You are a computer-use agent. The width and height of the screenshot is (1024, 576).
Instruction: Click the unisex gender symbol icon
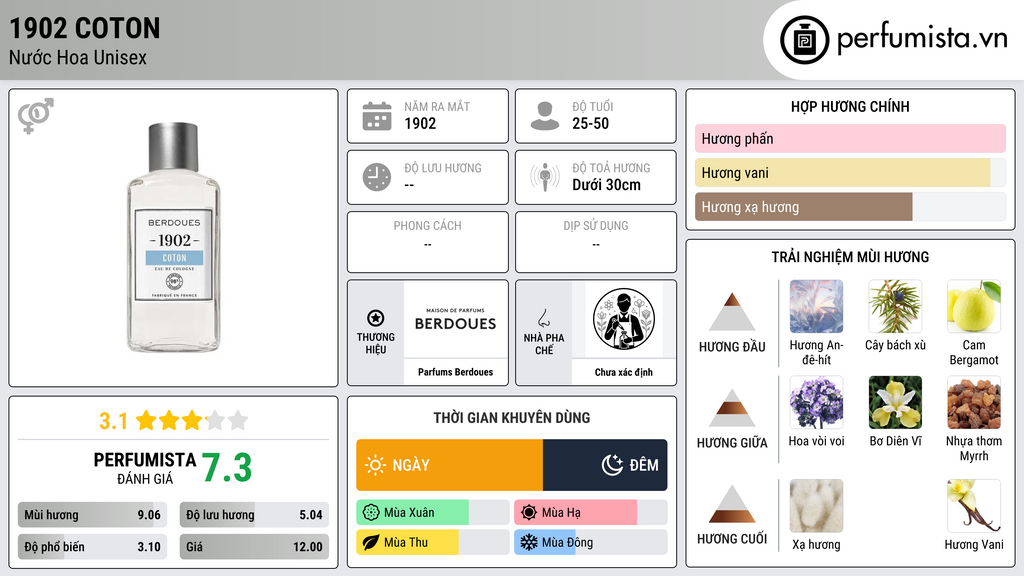click(x=36, y=116)
